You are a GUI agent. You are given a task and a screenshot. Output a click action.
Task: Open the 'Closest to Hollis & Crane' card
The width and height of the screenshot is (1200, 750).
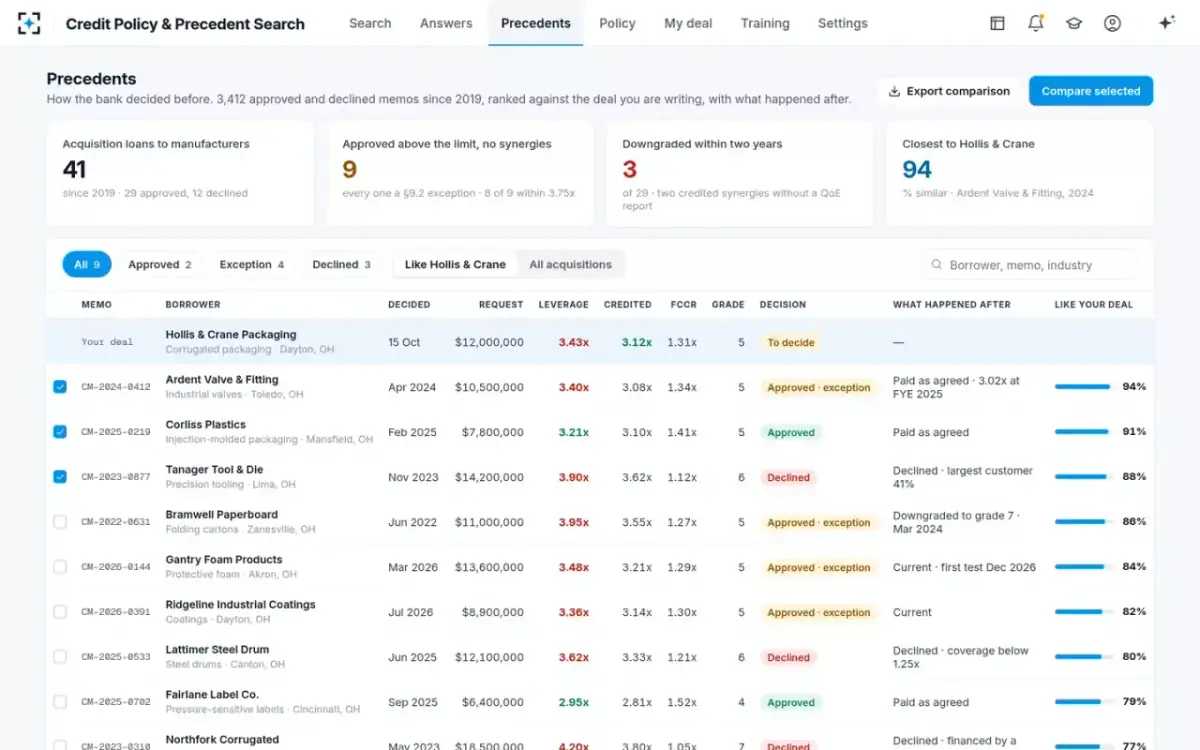(1020, 174)
